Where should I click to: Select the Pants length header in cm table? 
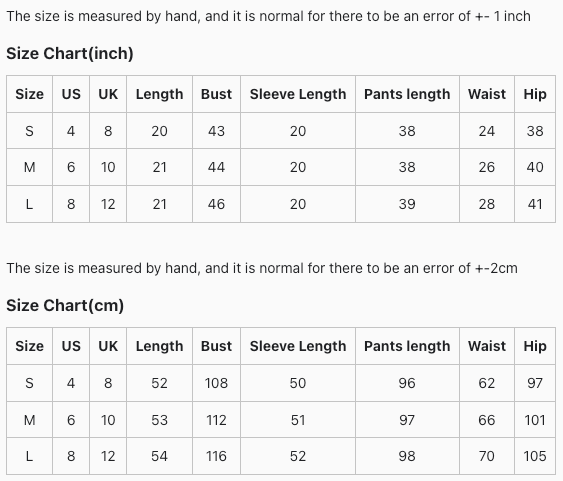pyautogui.click(x=407, y=346)
